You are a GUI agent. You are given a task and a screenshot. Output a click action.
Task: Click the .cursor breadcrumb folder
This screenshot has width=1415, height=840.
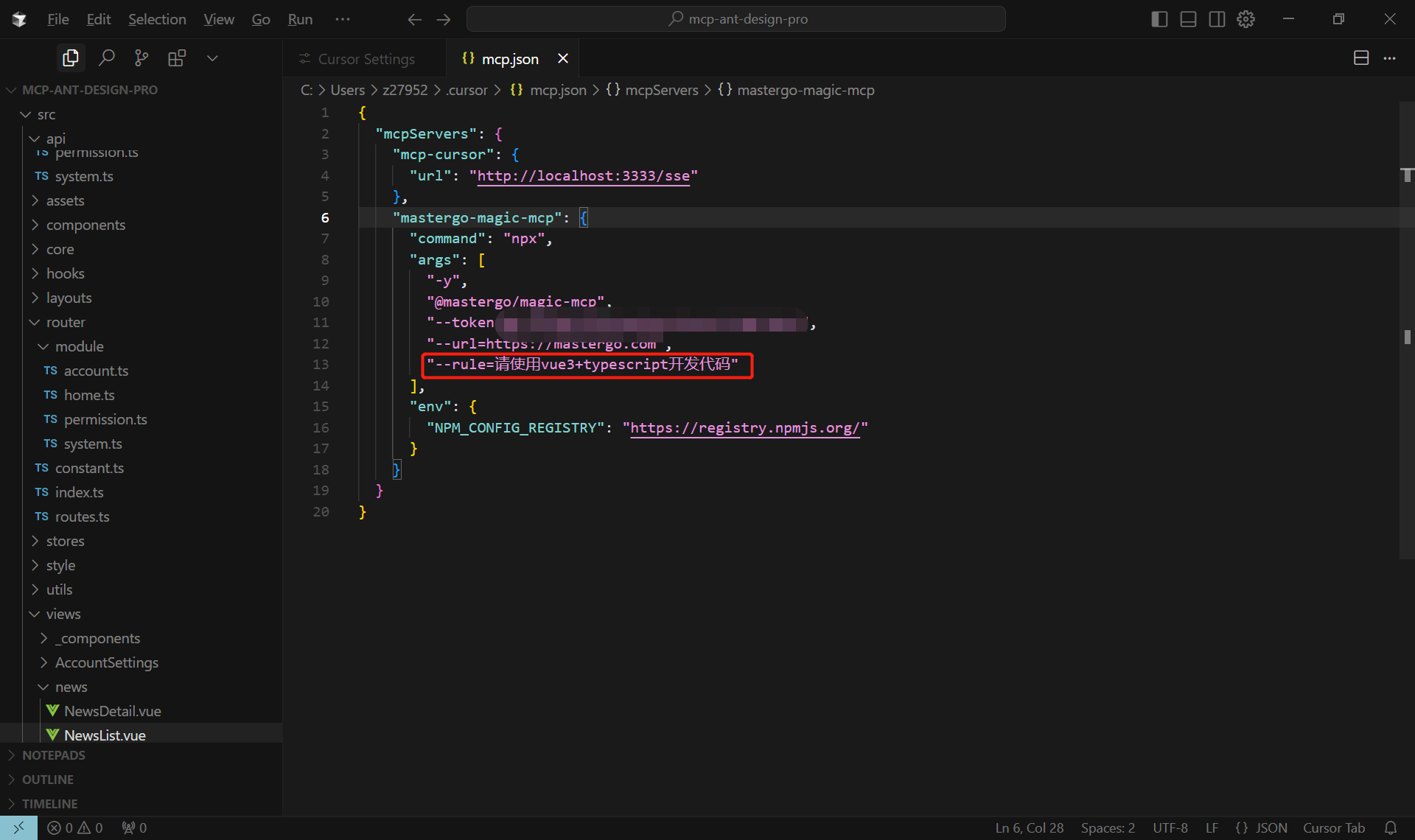[x=467, y=90]
